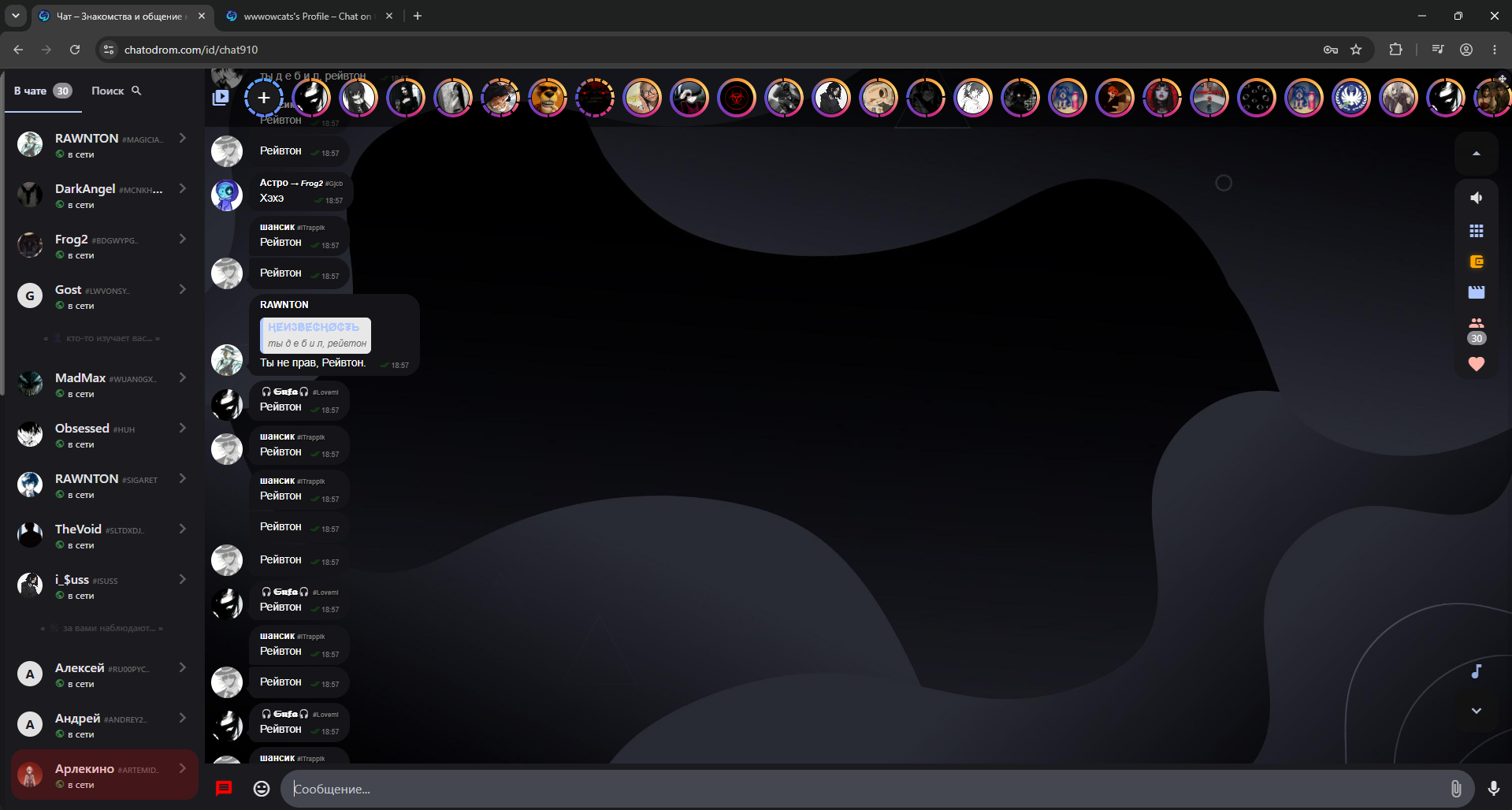Select i_$uss user entry
1512x810 pixels.
click(x=102, y=586)
